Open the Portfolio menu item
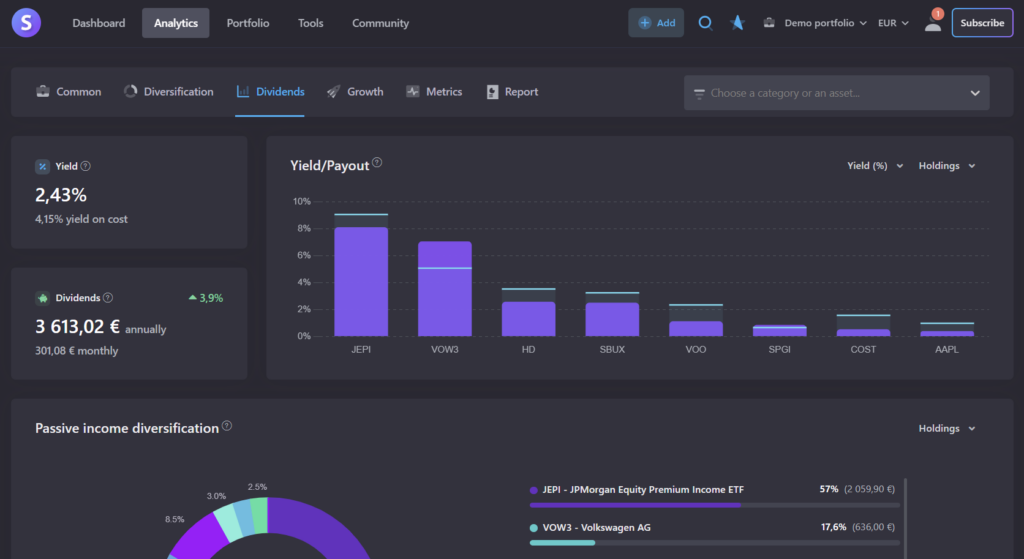 [x=247, y=23]
